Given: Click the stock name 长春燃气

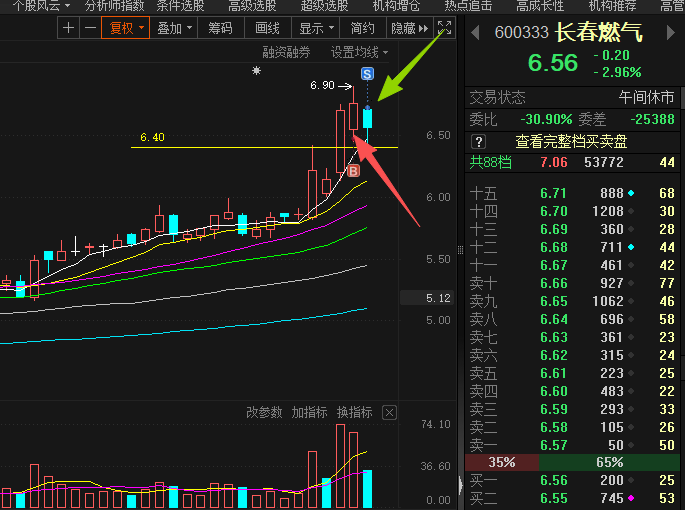Looking at the screenshot, I should pyautogui.click(x=599, y=33).
